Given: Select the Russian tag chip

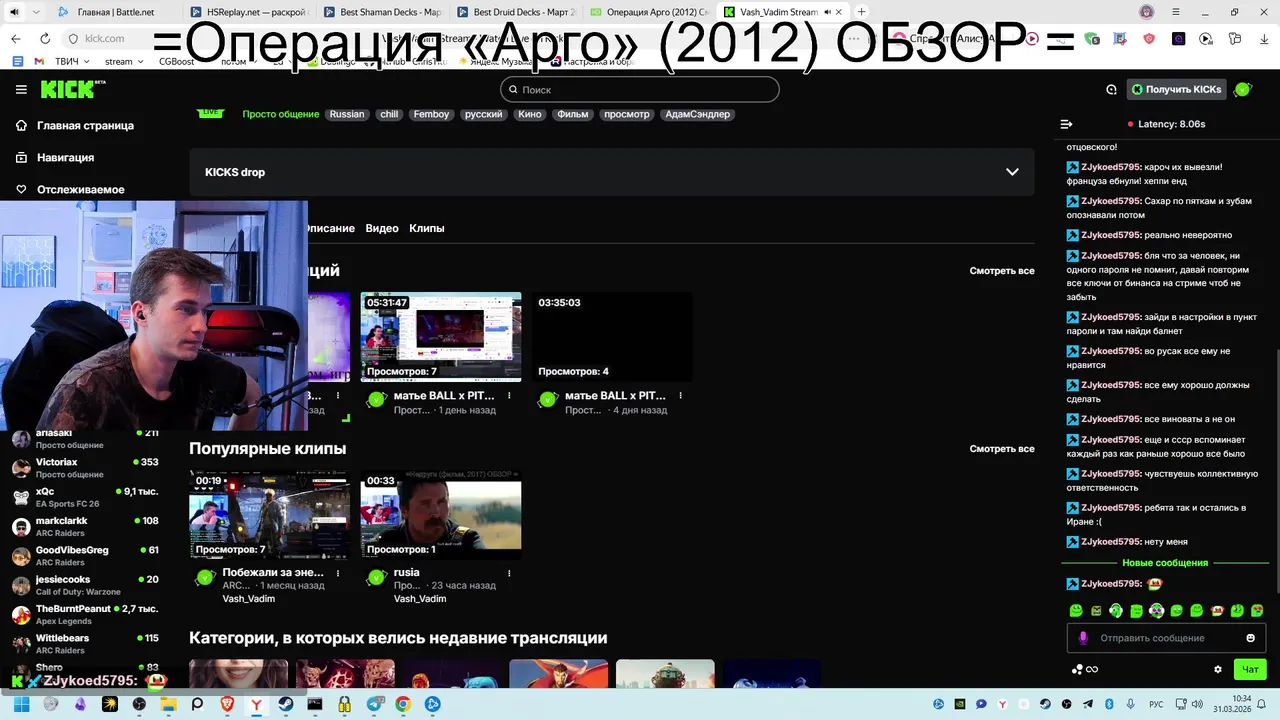Looking at the screenshot, I should tap(347, 114).
